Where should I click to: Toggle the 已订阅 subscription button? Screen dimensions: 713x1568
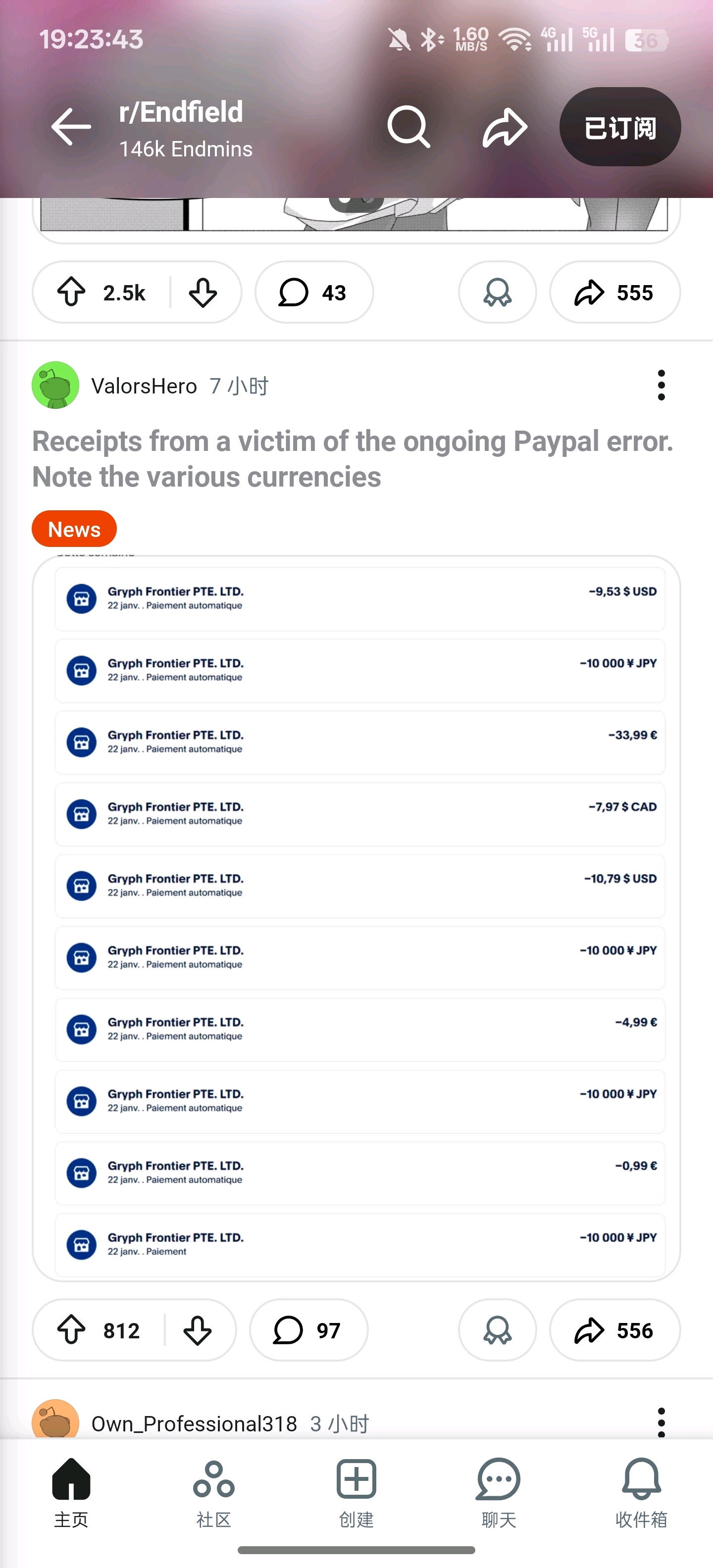coord(620,127)
